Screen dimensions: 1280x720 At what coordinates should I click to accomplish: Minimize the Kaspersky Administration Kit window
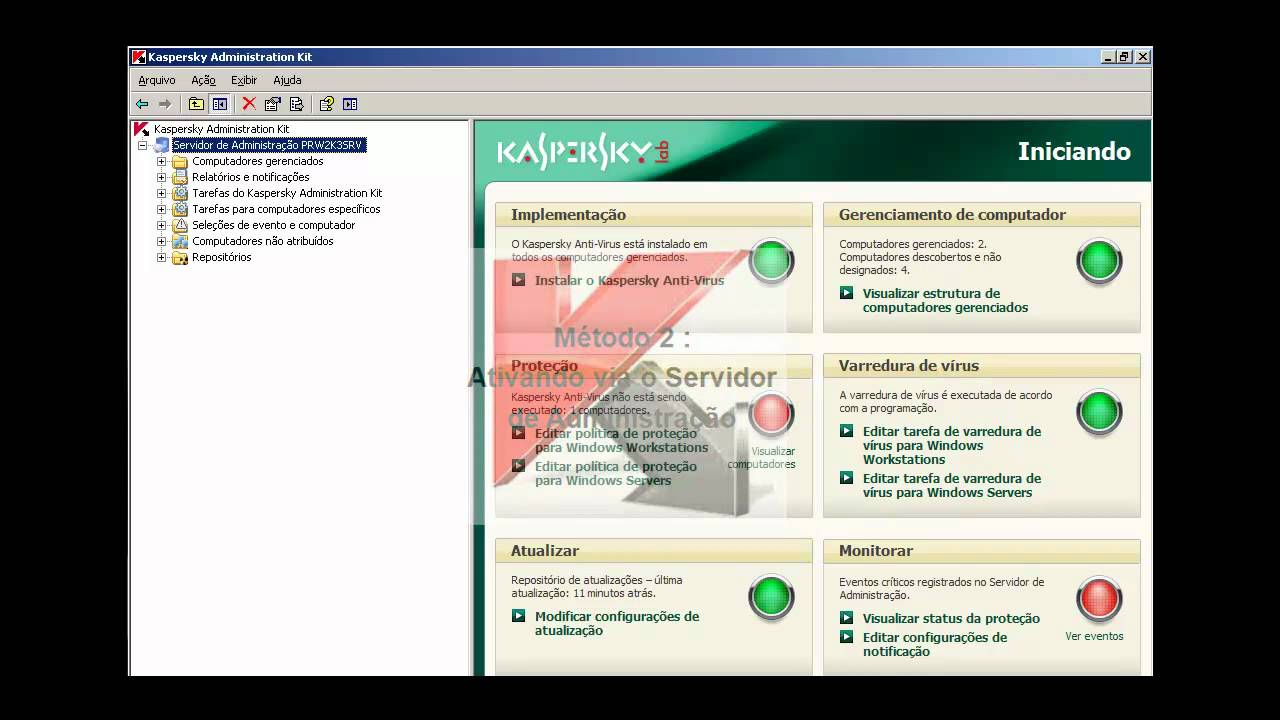click(x=1109, y=57)
